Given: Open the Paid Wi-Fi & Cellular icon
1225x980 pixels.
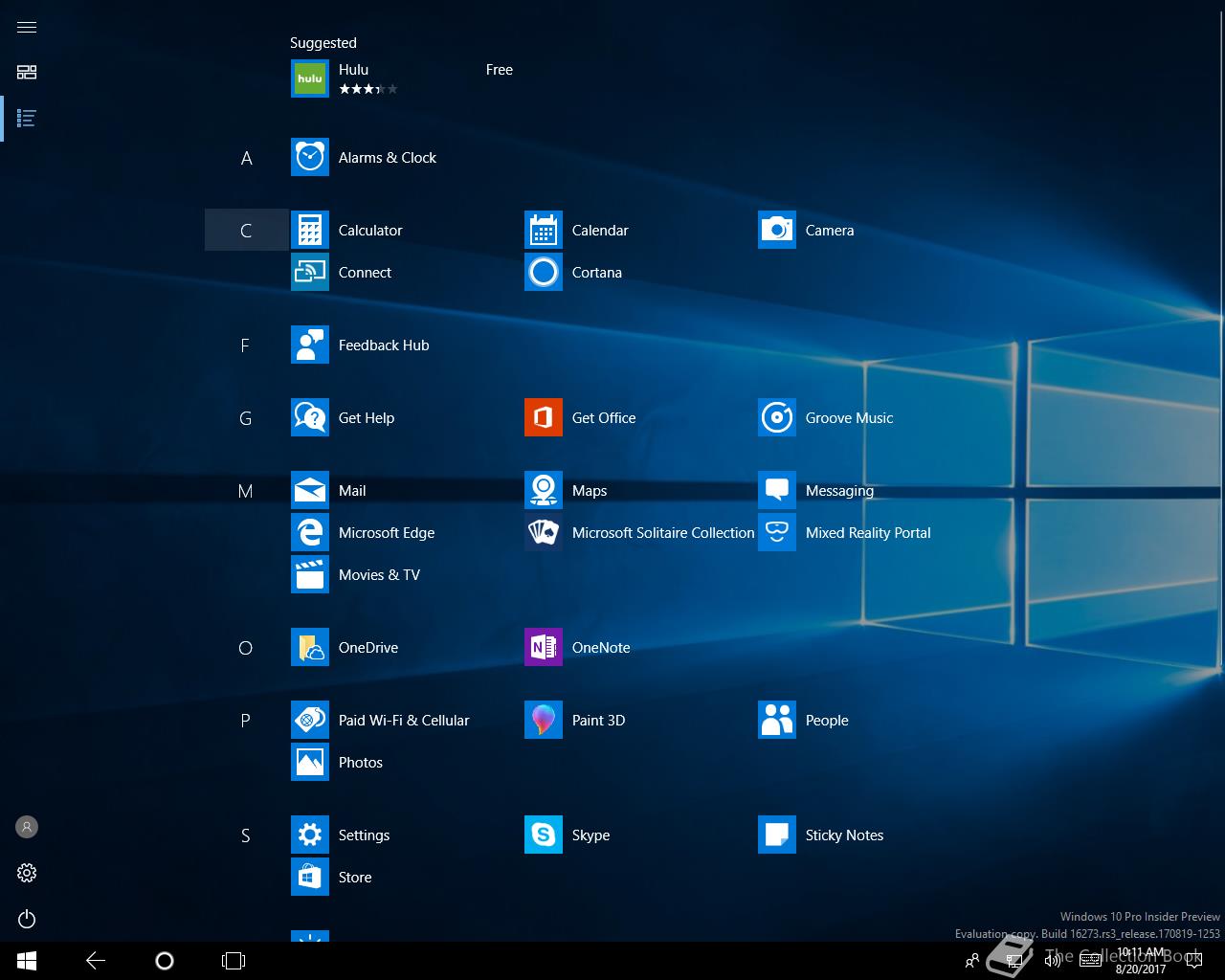Looking at the screenshot, I should [310, 720].
